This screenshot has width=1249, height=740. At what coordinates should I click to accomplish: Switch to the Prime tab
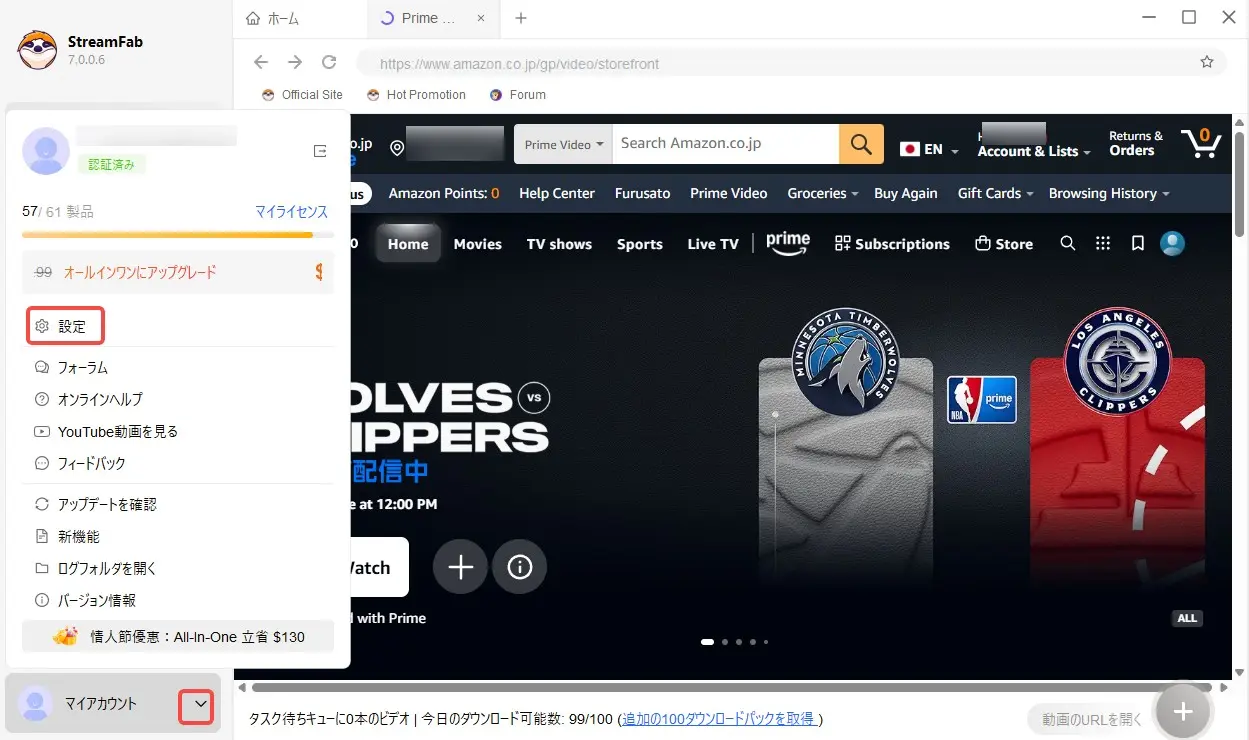(430, 18)
